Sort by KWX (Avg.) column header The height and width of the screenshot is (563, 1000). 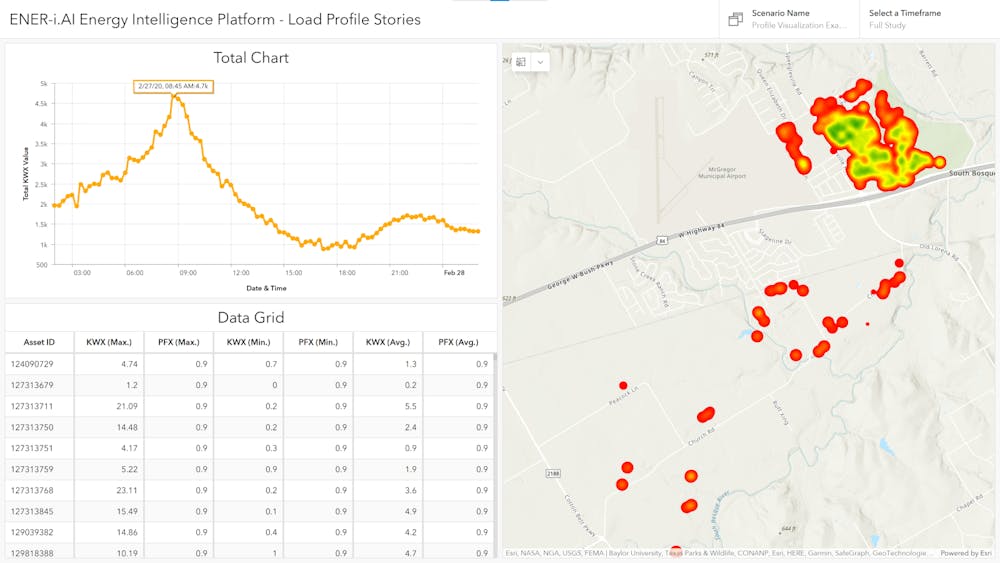pyautogui.click(x=388, y=342)
